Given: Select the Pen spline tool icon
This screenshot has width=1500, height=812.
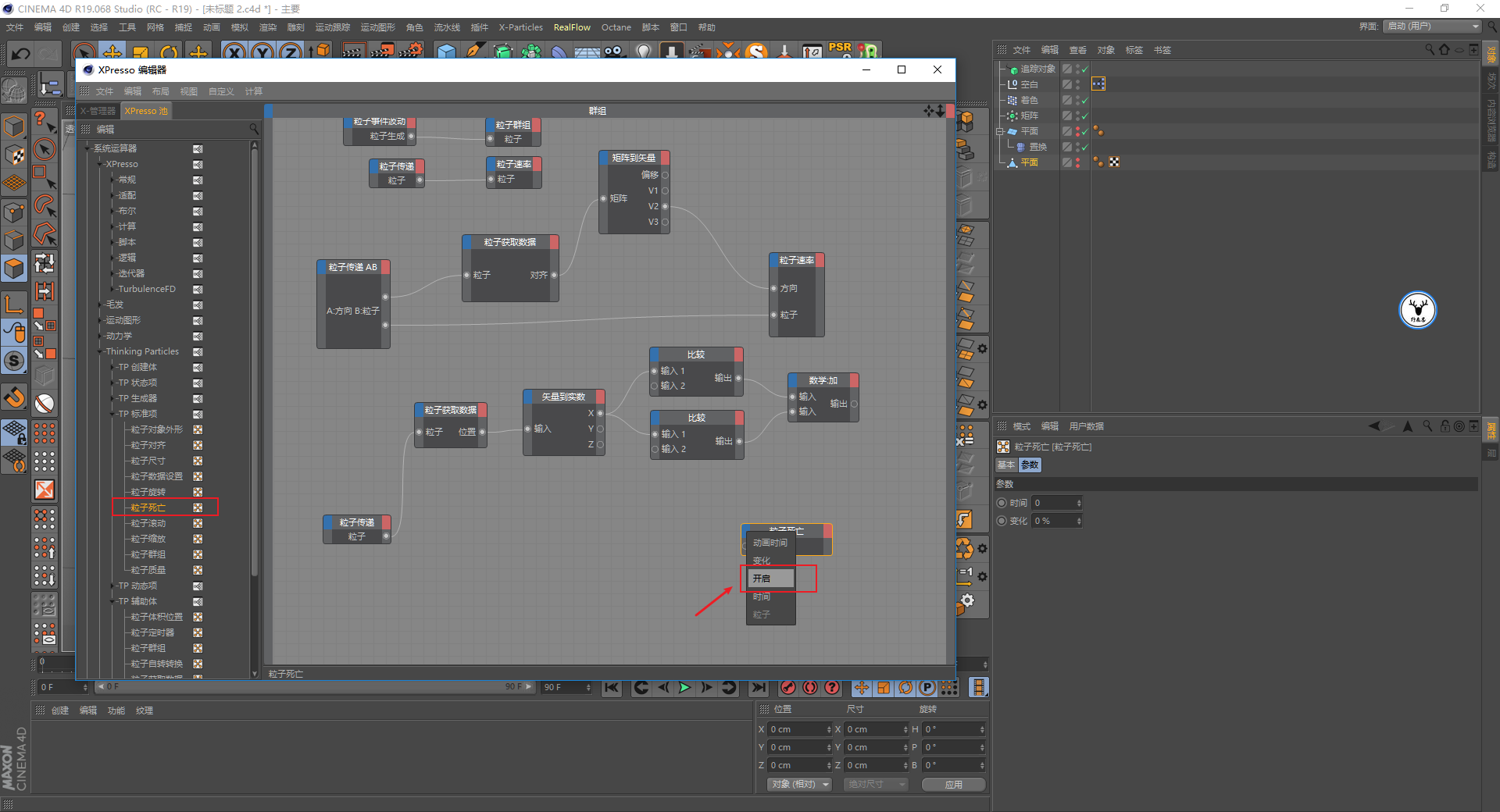Looking at the screenshot, I should coord(474,52).
